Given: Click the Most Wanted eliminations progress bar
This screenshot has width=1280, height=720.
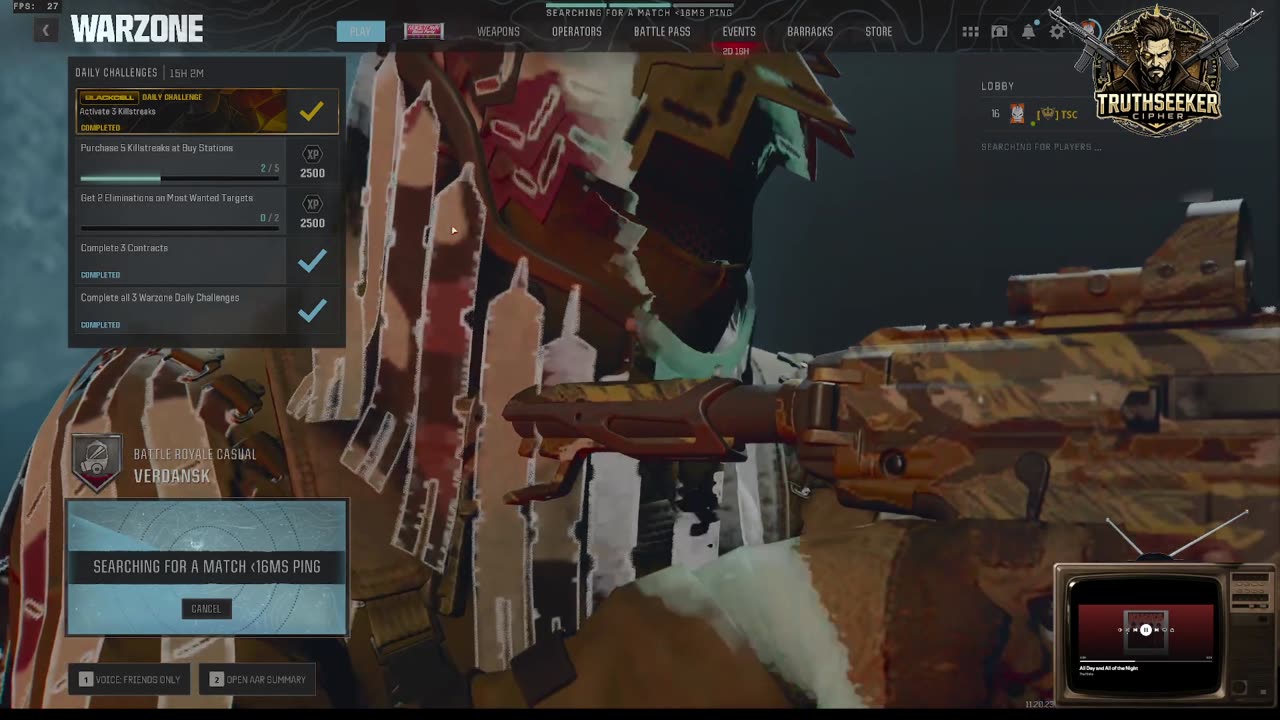Looking at the screenshot, I should point(180,229).
